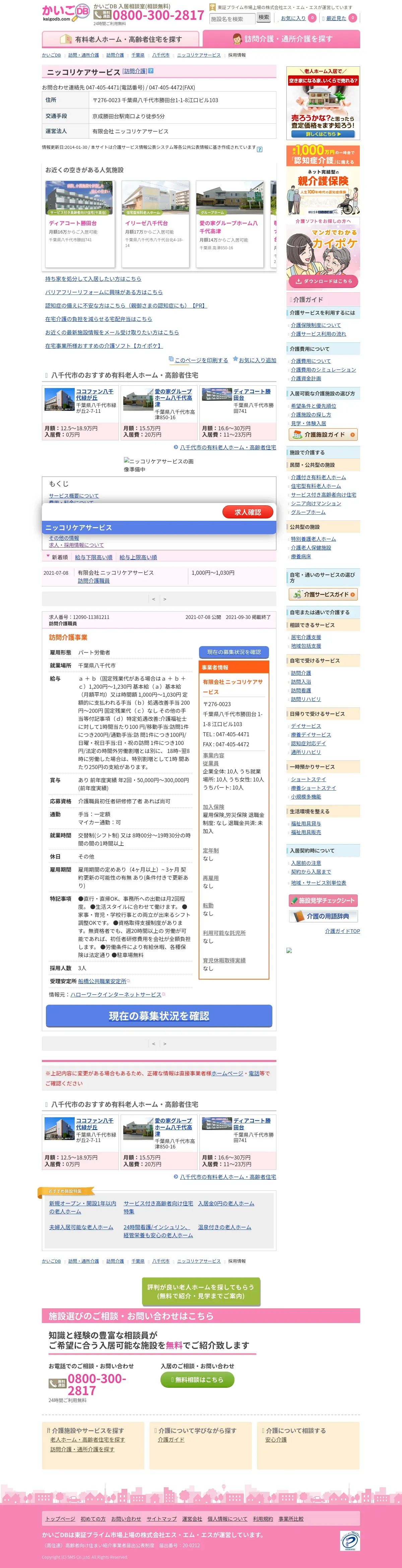Image resolution: width=402 pixels, height=1568 pixels.
Task: Open 運営会社 footer link
Action: tap(192, 1519)
